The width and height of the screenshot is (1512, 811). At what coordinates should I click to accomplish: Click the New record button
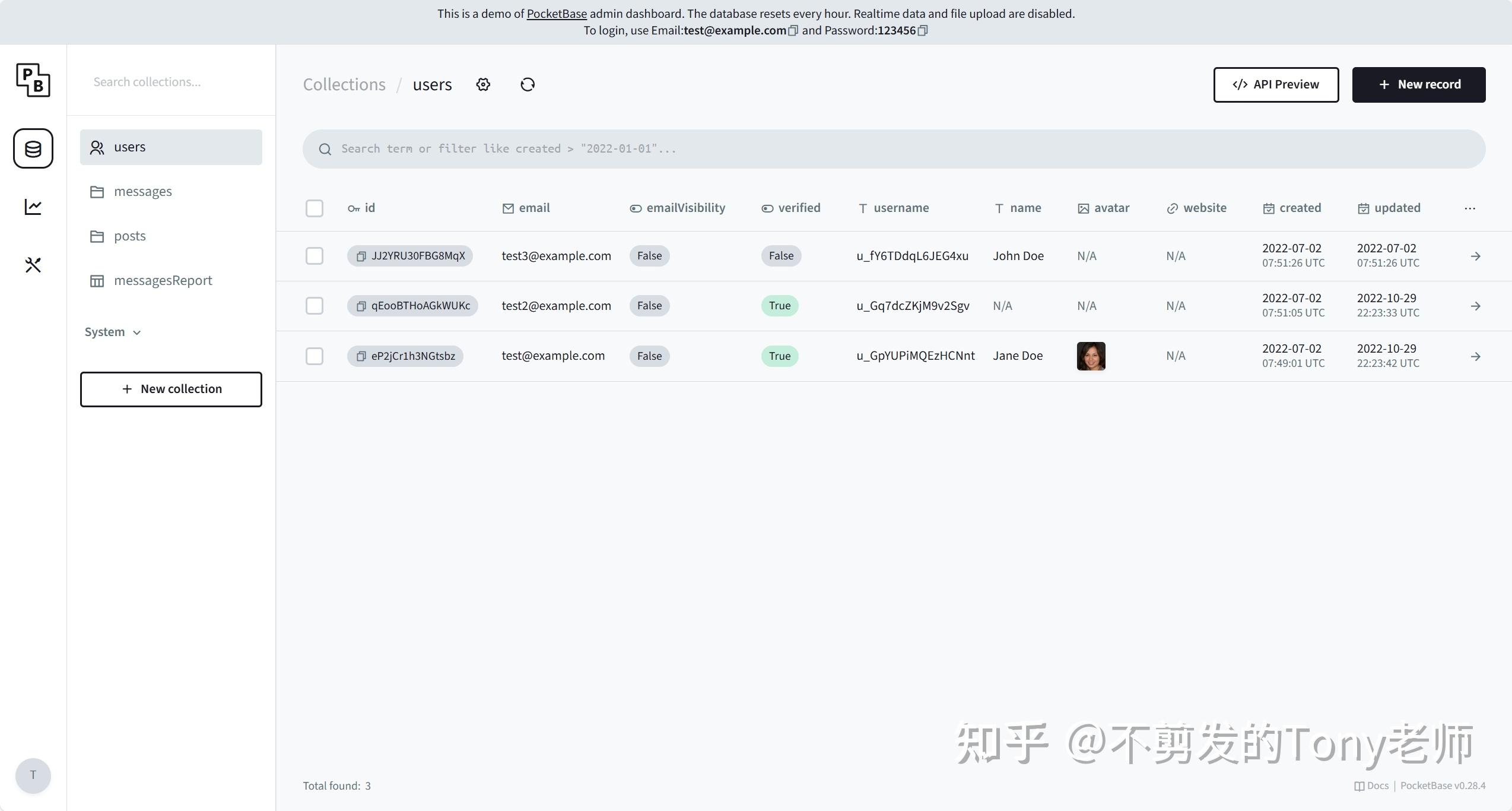tap(1419, 84)
